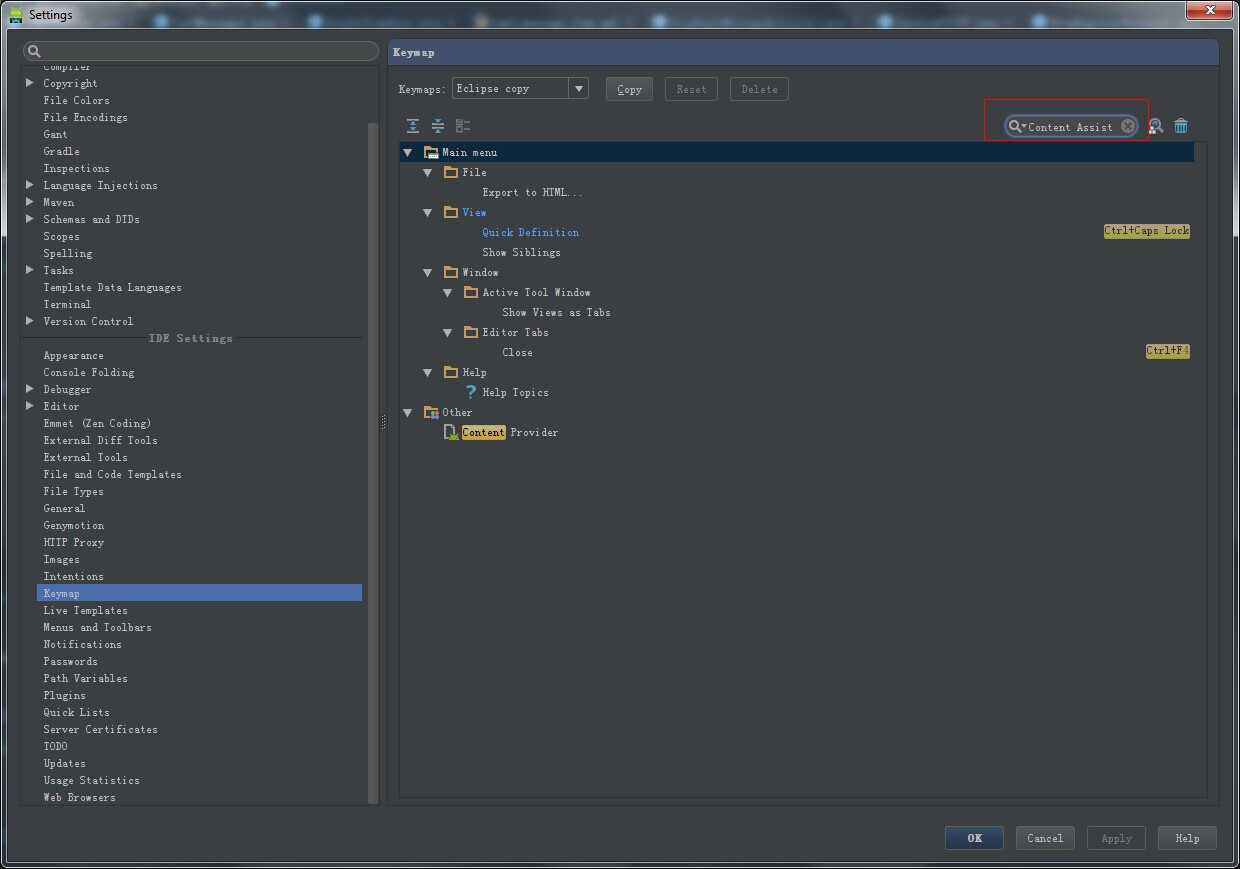Expand the Maven settings node
1240x869 pixels.
[x=30, y=202]
